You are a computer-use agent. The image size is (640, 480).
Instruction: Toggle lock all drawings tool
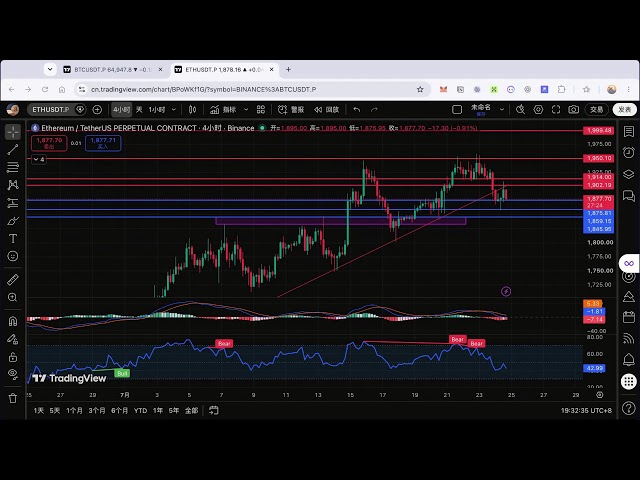[13, 357]
